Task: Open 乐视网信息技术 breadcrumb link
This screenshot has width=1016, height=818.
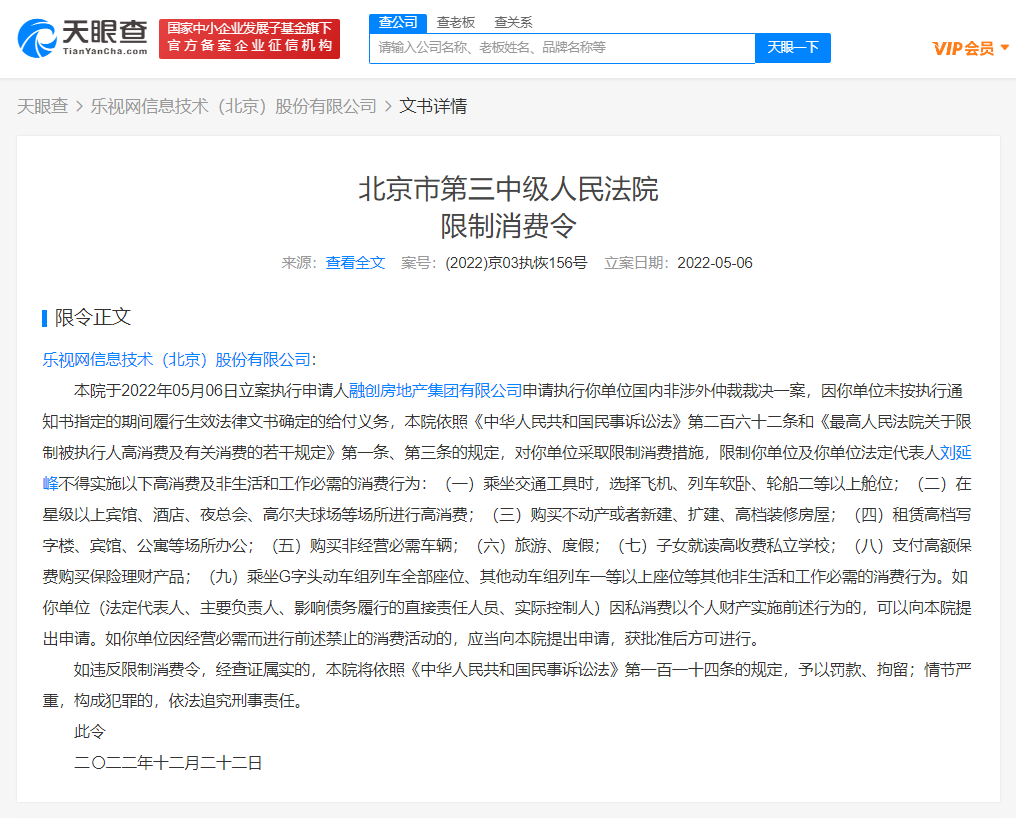Action: pyautogui.click(x=233, y=106)
